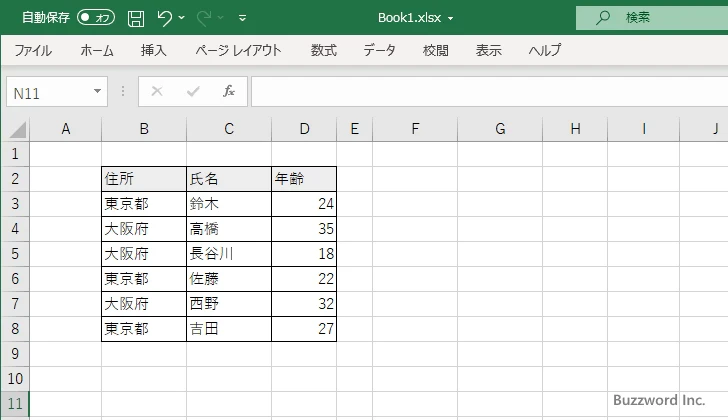Select column G header
This screenshot has height=420, width=728.
click(x=500, y=129)
